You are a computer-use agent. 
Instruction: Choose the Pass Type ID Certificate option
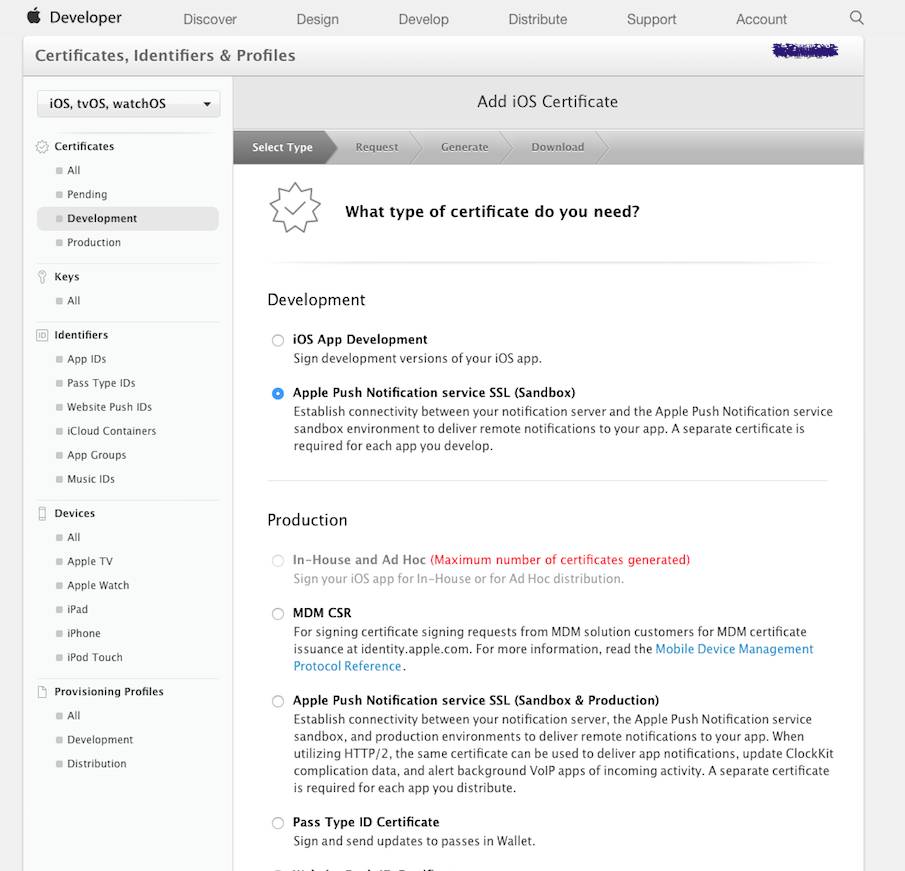coord(278,823)
